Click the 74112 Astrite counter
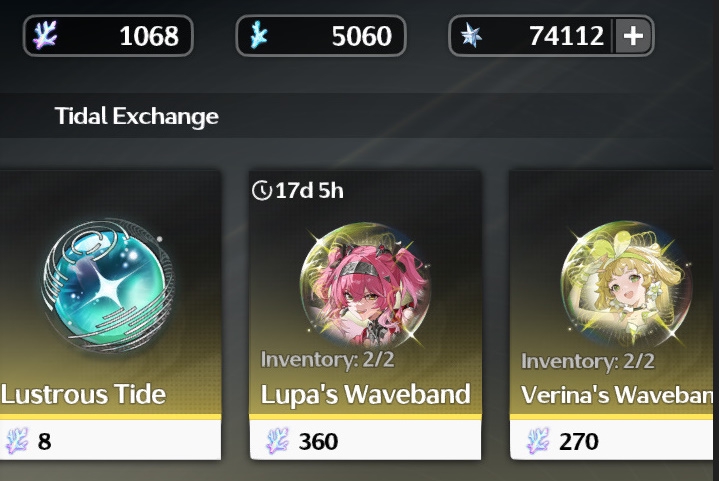The width and height of the screenshot is (719, 481). tap(531, 36)
